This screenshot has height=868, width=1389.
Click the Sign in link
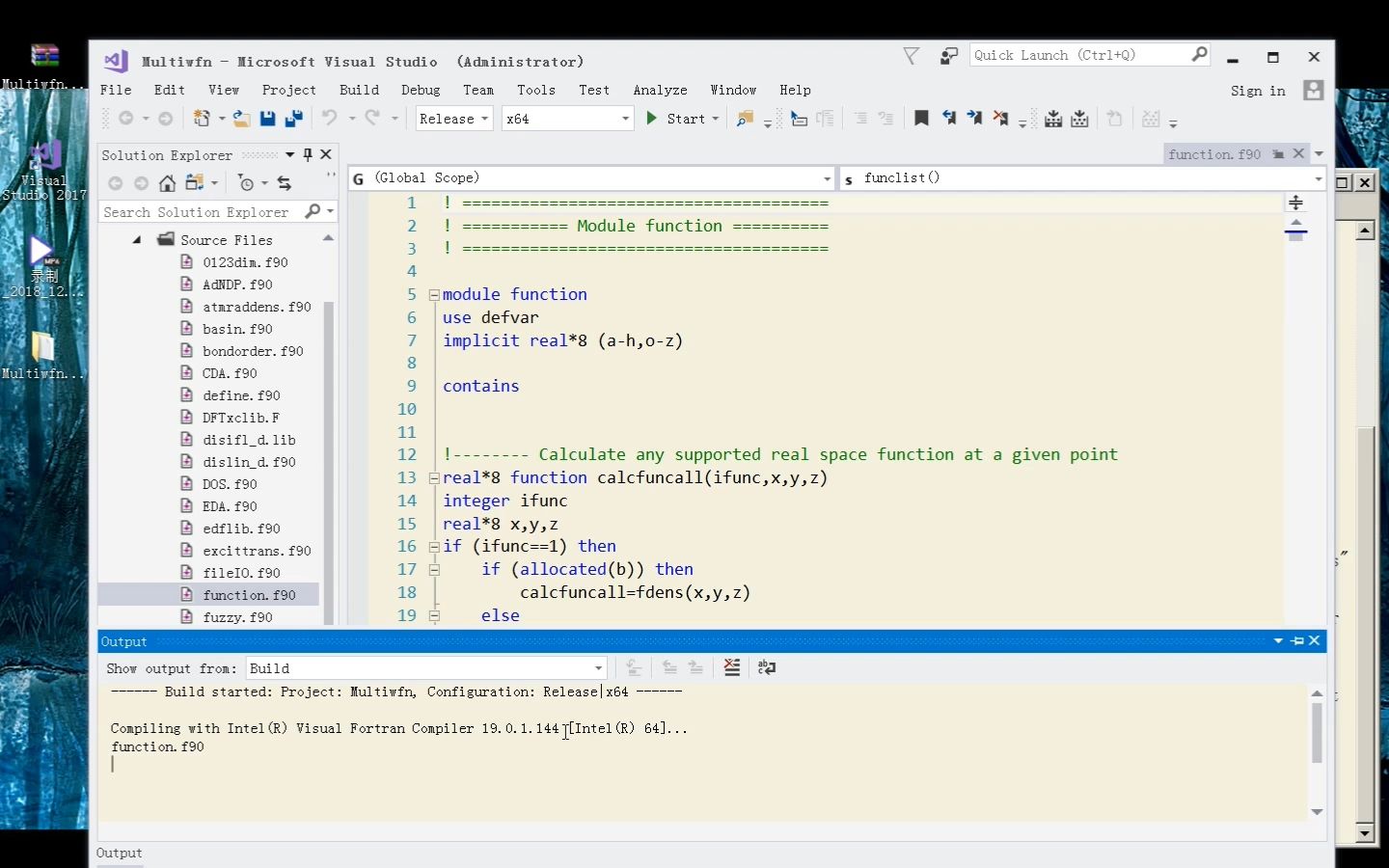point(1257,90)
